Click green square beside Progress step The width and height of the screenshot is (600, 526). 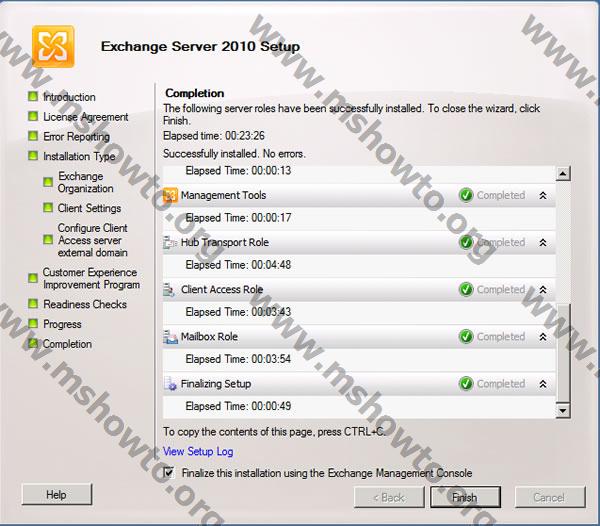[x=33, y=324]
